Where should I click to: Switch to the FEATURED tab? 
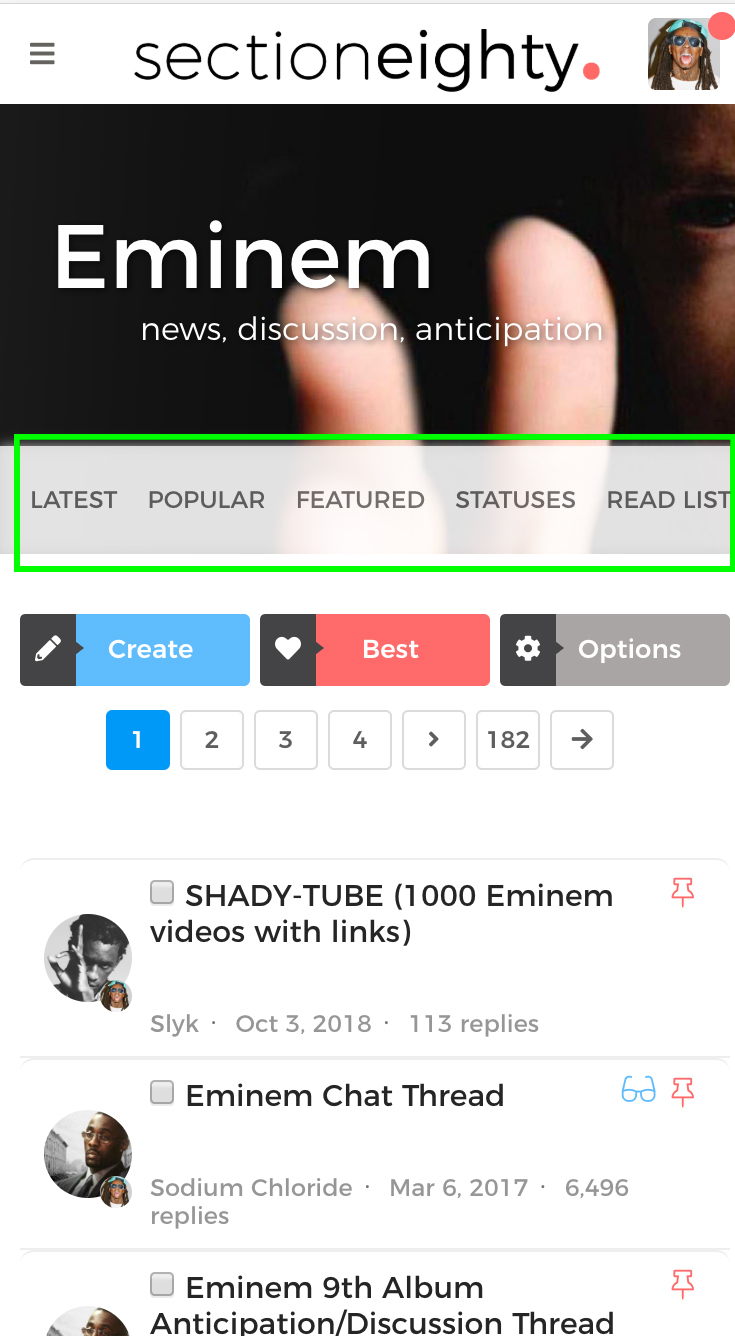click(360, 500)
